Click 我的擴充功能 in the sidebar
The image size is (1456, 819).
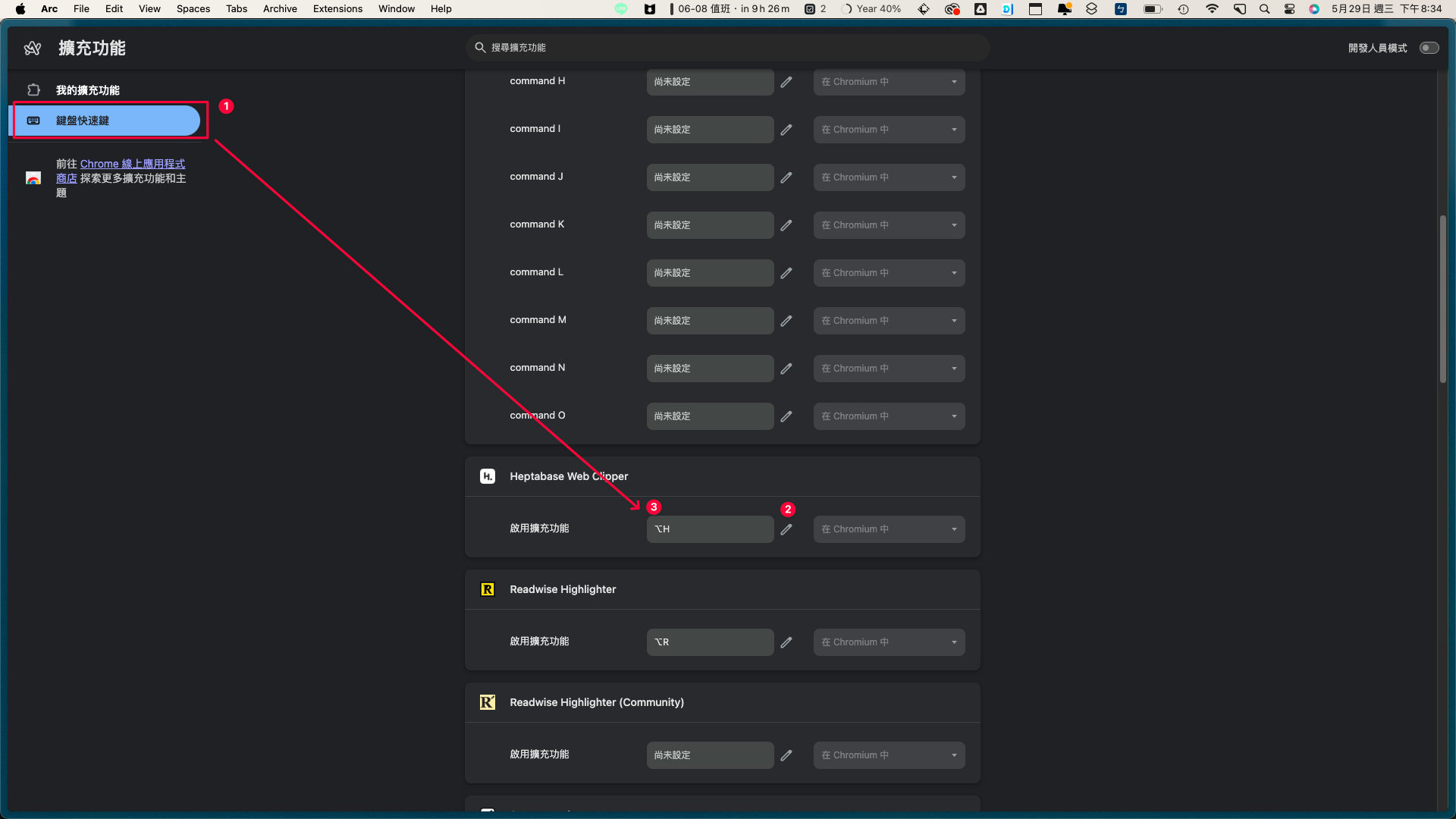87,90
